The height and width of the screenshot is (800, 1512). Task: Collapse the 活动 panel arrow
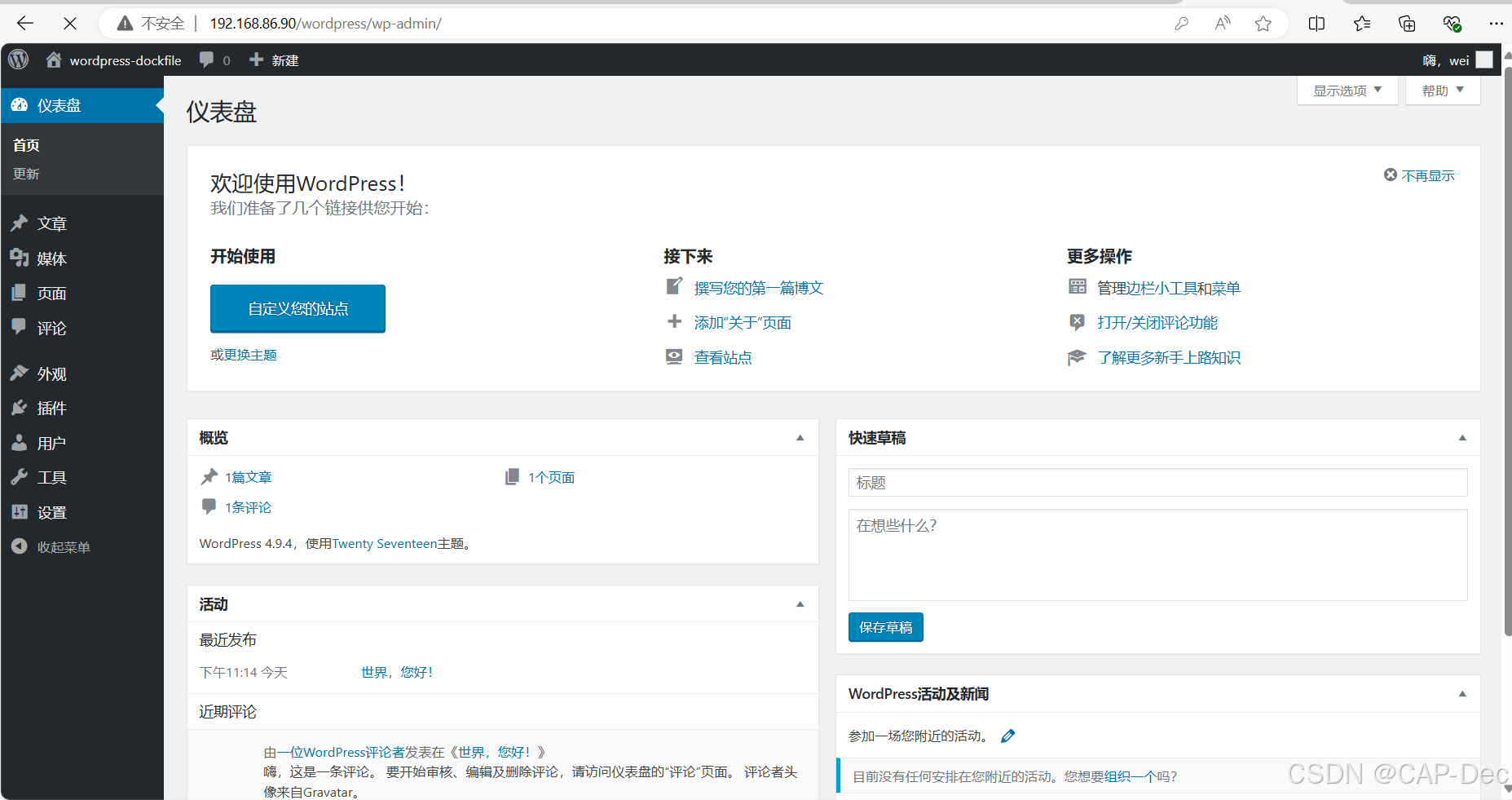(x=800, y=604)
